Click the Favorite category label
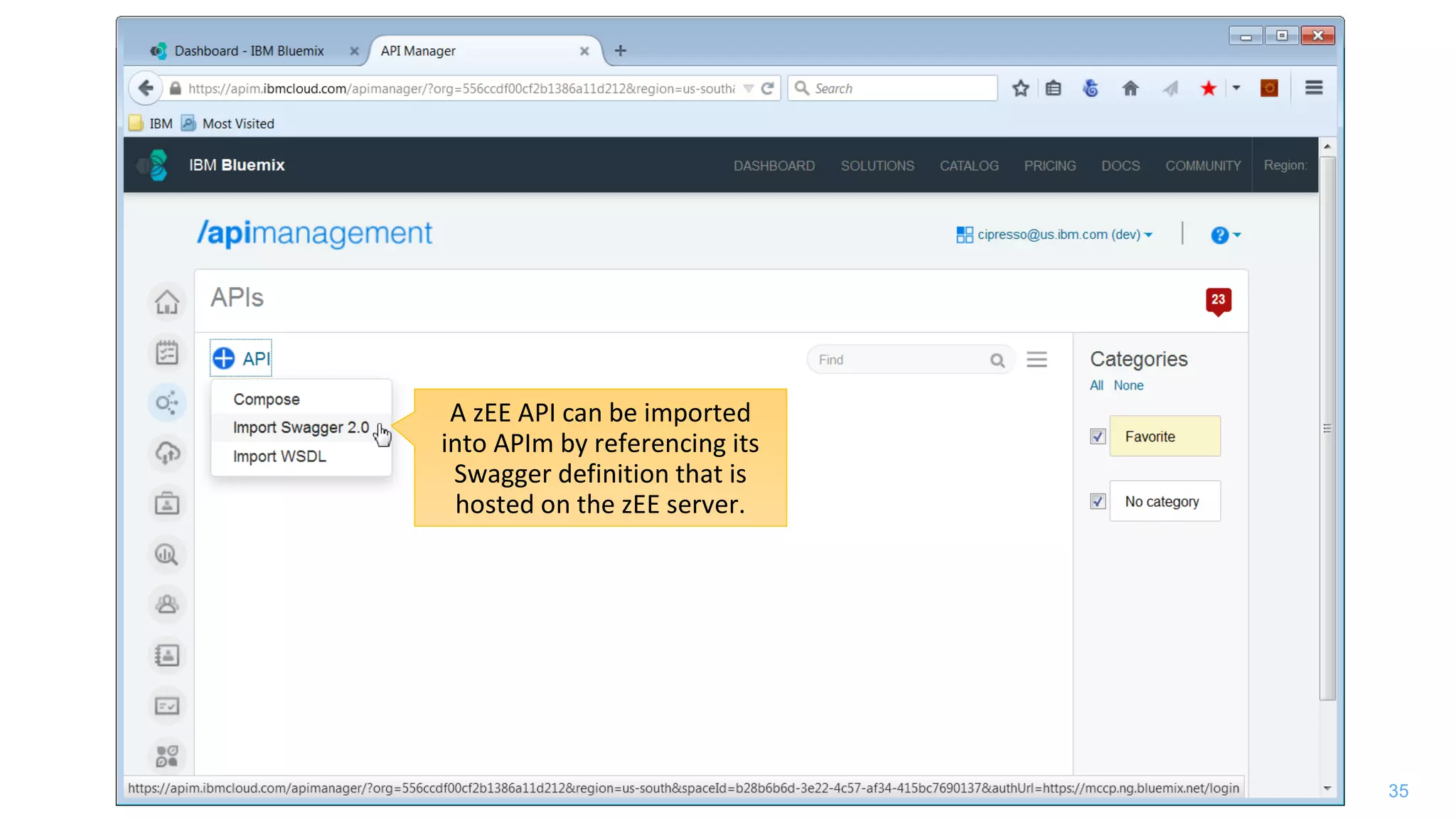1456x819 pixels. [1165, 437]
